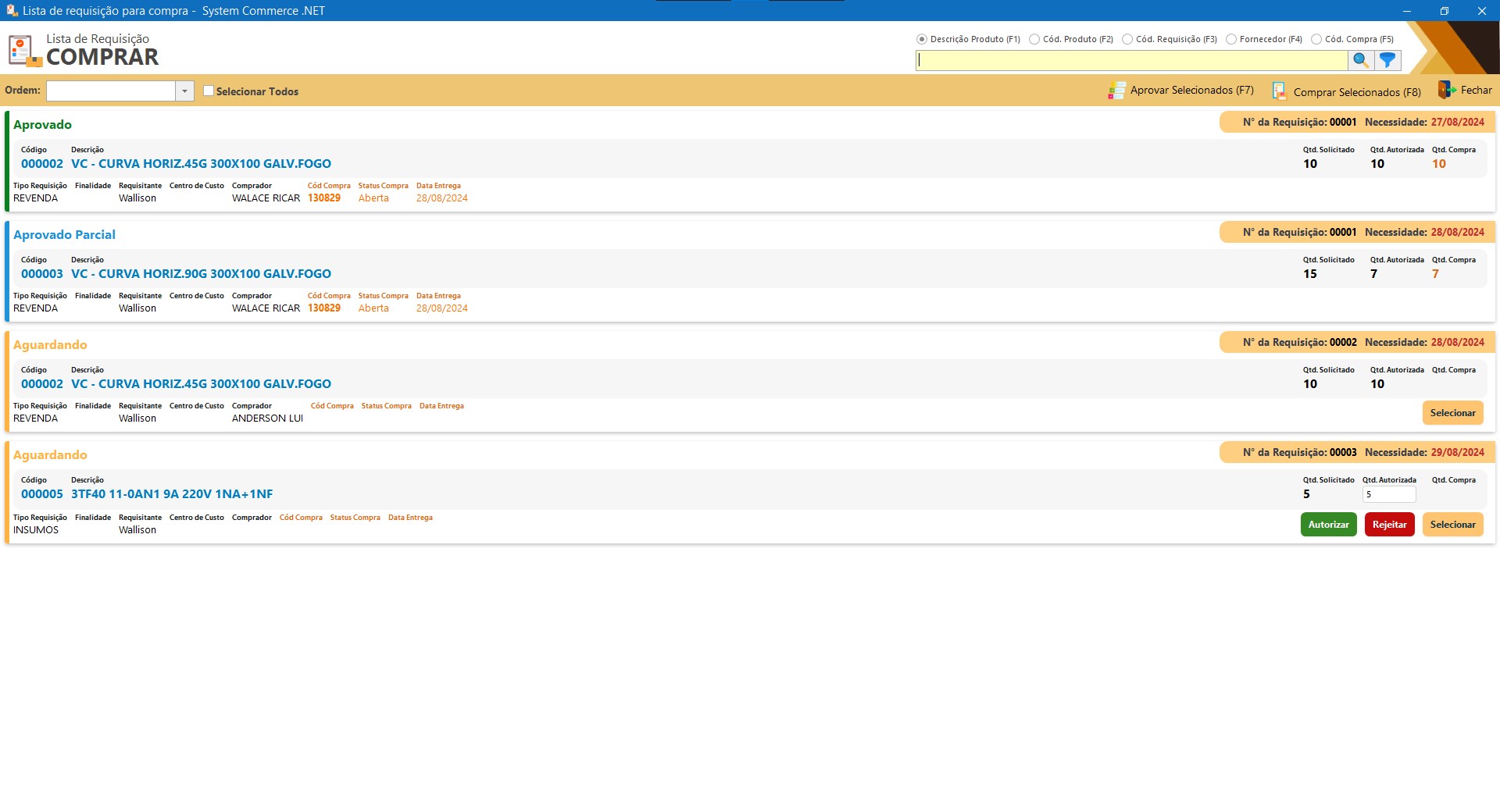The image size is (1500, 812).
Task: Click the Aprovar Selecionados (F7) icon
Action: click(1116, 91)
